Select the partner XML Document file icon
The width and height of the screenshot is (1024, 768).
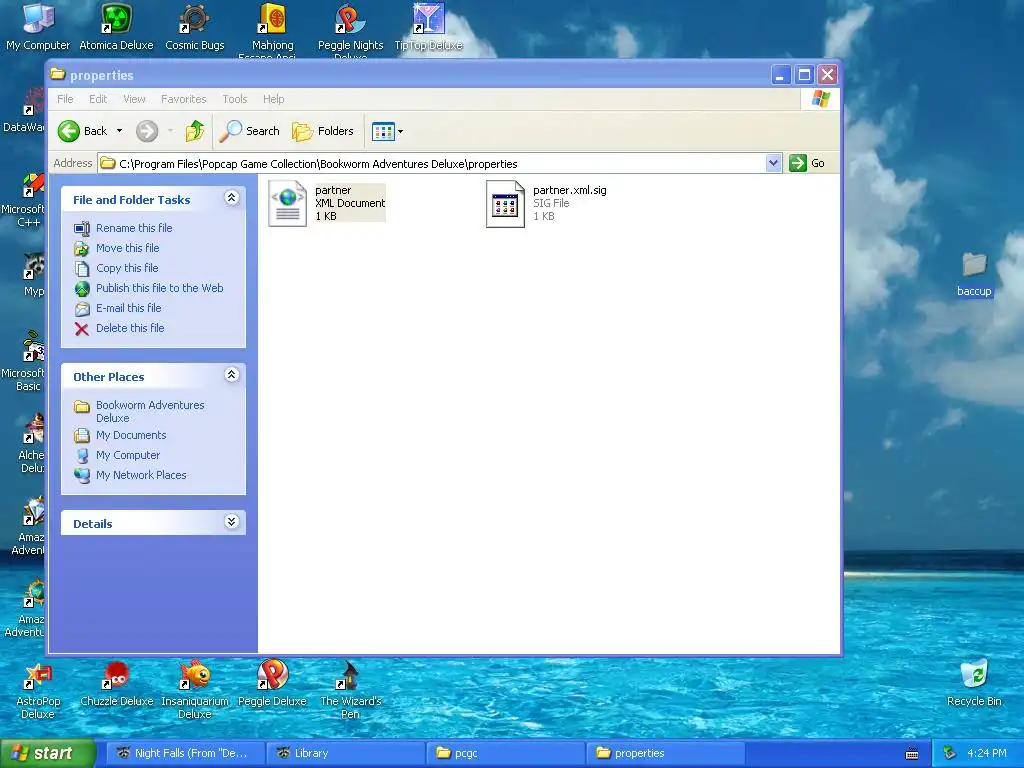[287, 204]
